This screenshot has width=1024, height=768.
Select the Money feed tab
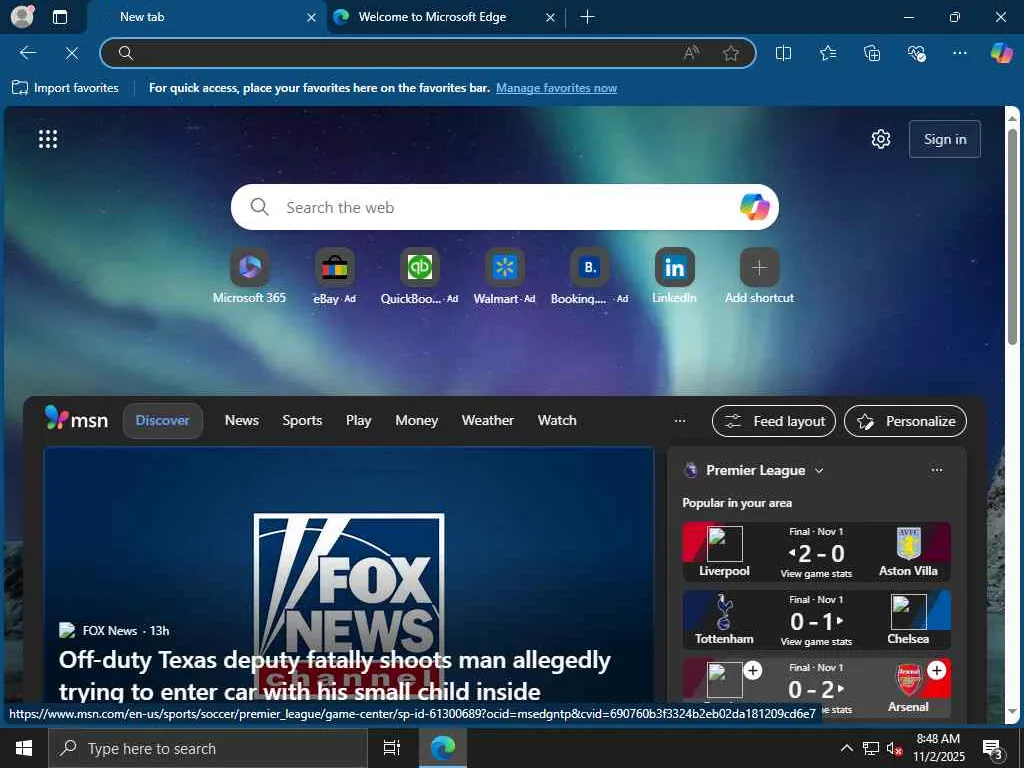pyautogui.click(x=417, y=421)
